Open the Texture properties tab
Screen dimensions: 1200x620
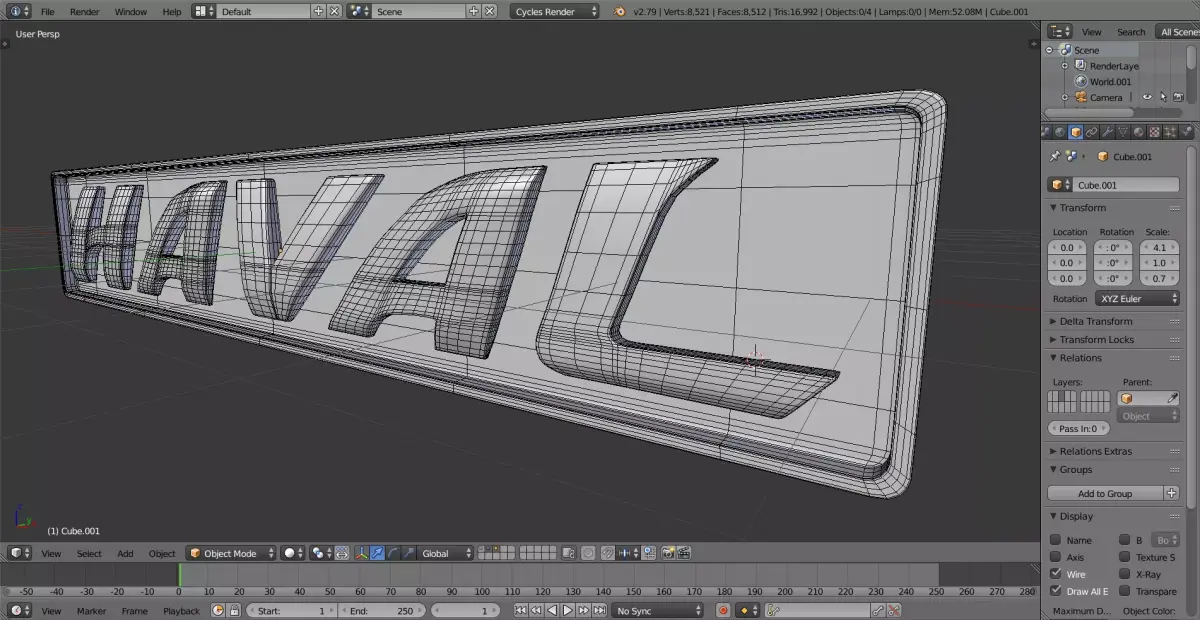[x=1154, y=132]
